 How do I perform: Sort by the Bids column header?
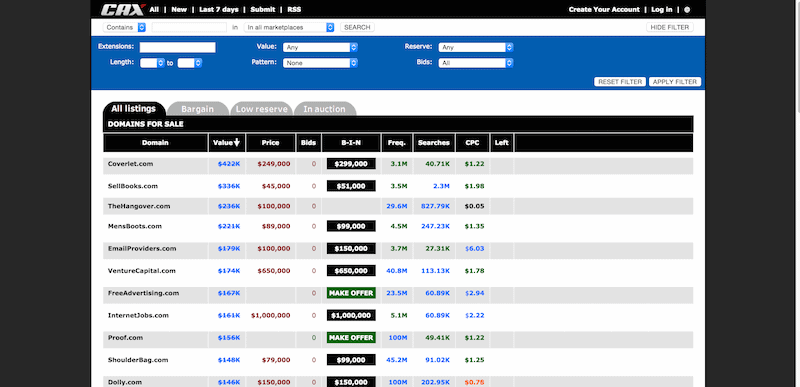click(x=309, y=143)
